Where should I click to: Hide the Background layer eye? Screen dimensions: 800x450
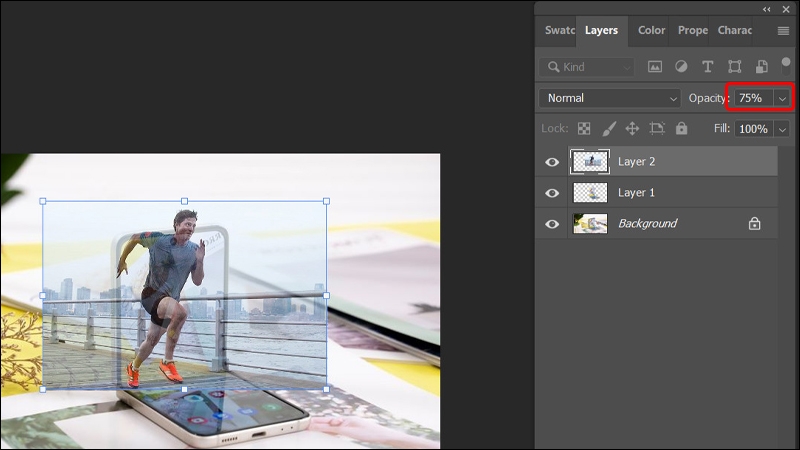pos(552,224)
